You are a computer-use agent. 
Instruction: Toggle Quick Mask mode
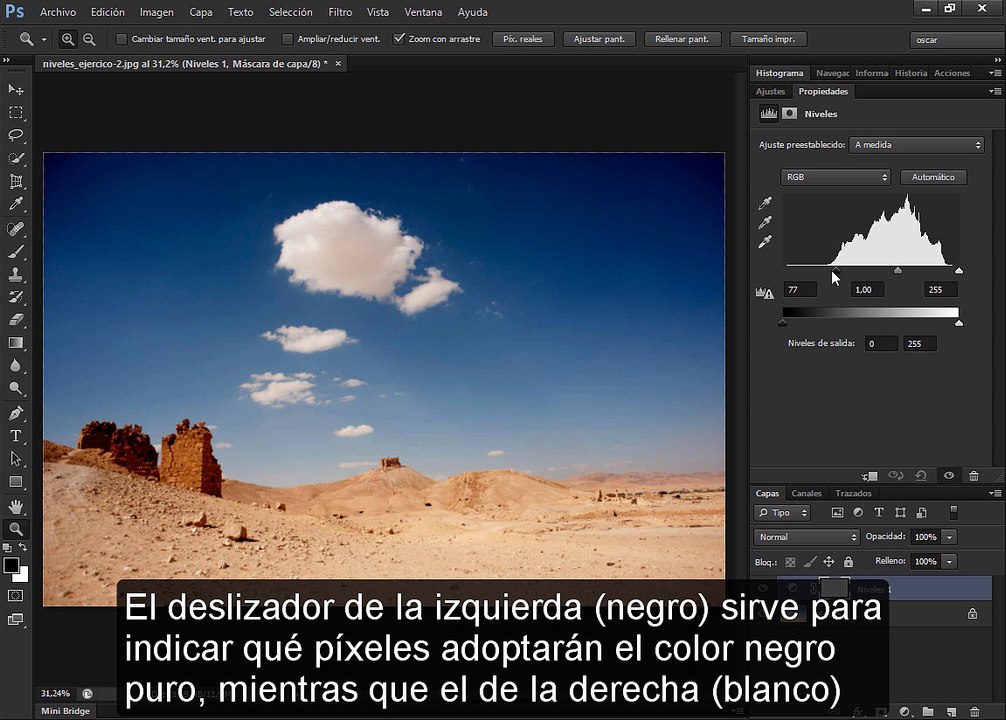coord(16,596)
